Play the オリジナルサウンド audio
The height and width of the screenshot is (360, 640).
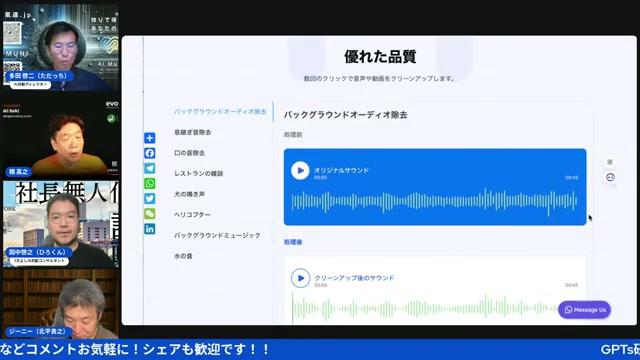(300, 171)
